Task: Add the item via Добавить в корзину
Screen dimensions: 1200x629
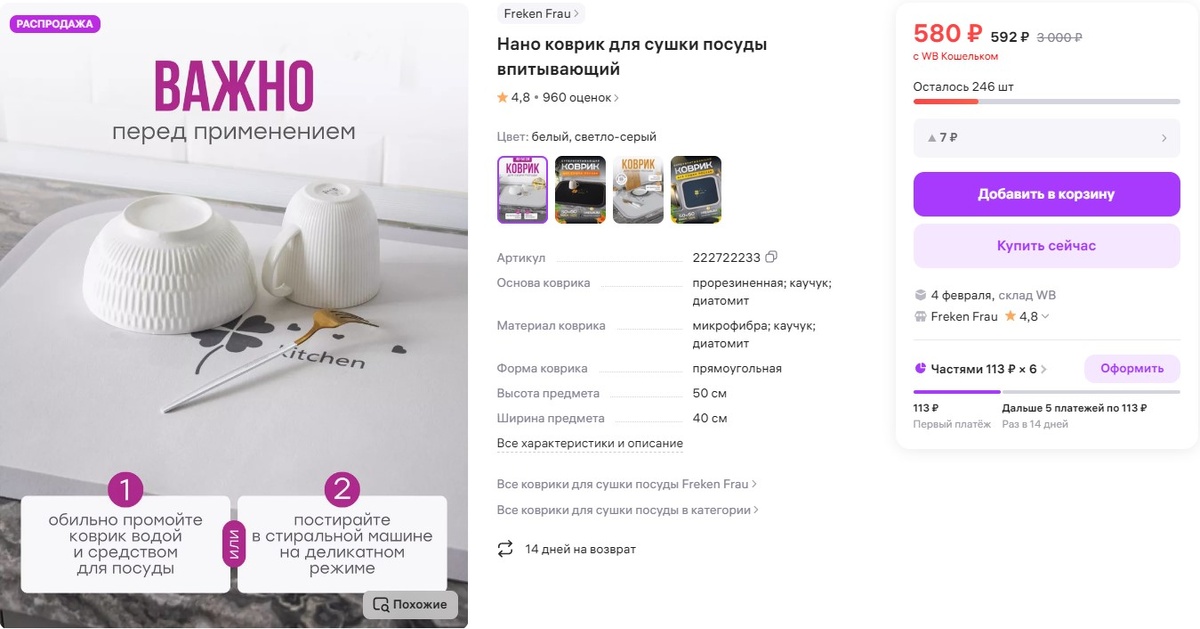Action: 1046,194
